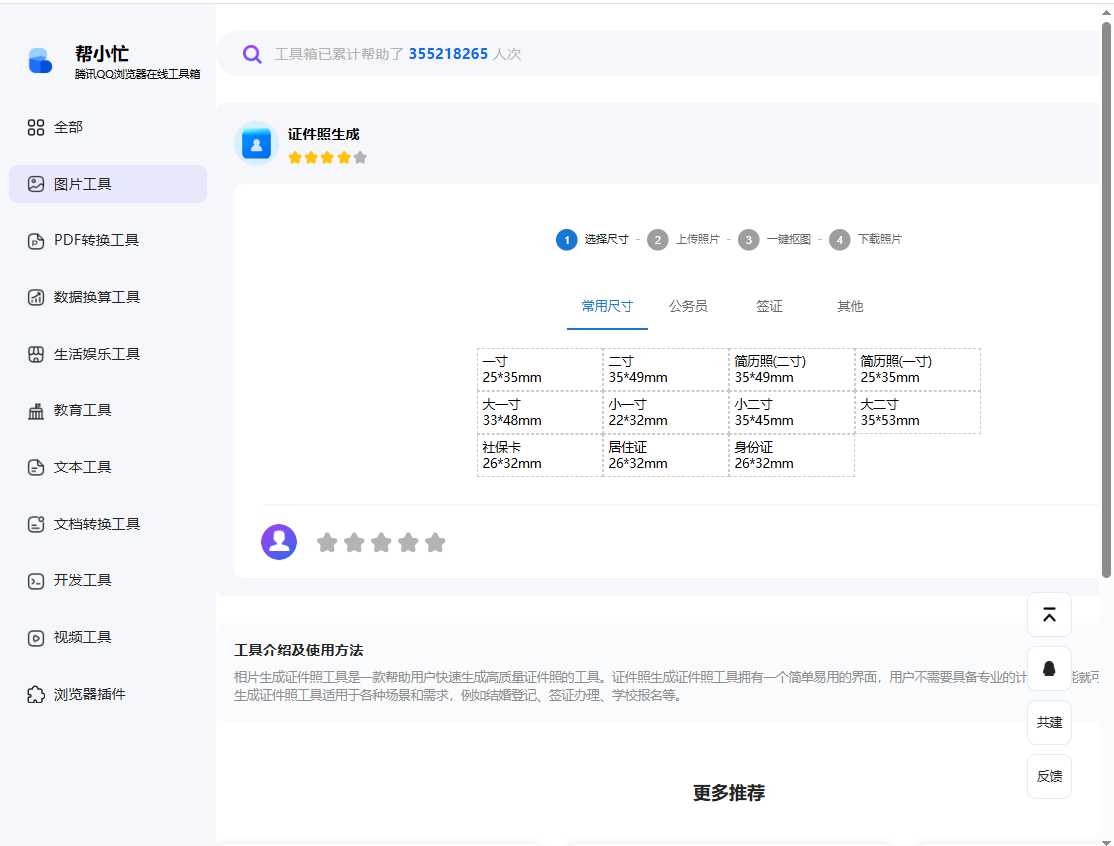Switch to the 公务员 tab
This screenshot has height=846, width=1114.
[688, 306]
